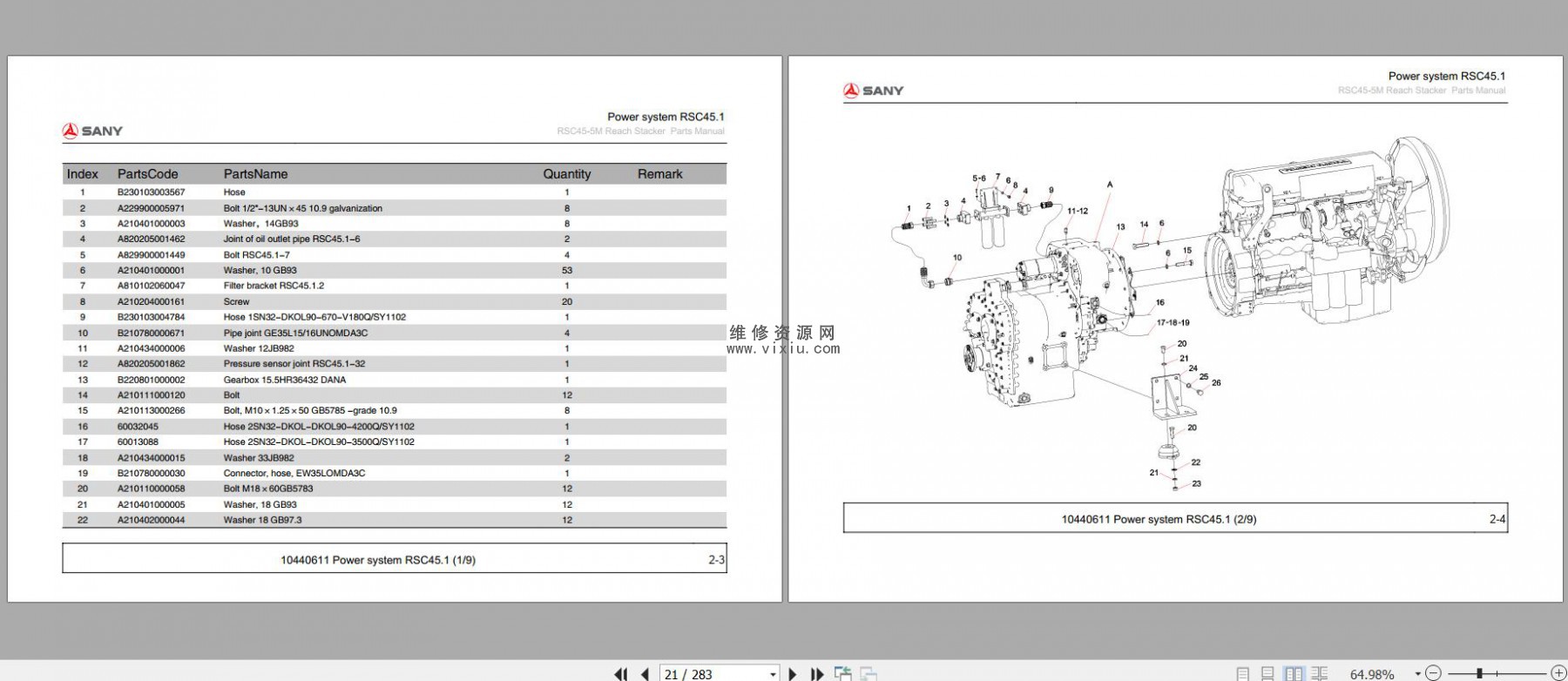Image resolution: width=1568 pixels, height=681 pixels.
Task: Select the two-page facing view
Action: click(x=1294, y=674)
